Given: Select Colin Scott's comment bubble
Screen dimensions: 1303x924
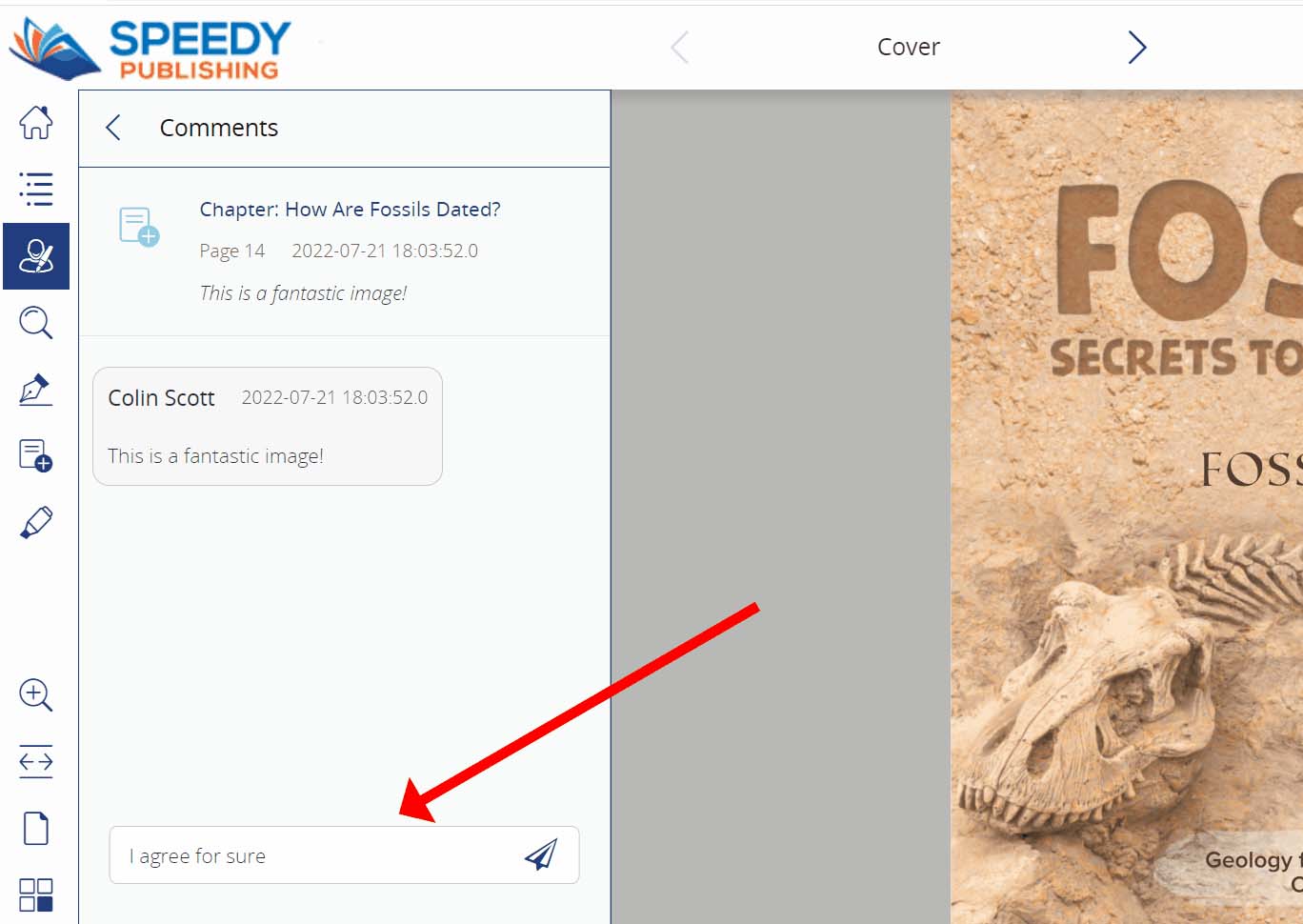Looking at the screenshot, I should click(x=268, y=427).
